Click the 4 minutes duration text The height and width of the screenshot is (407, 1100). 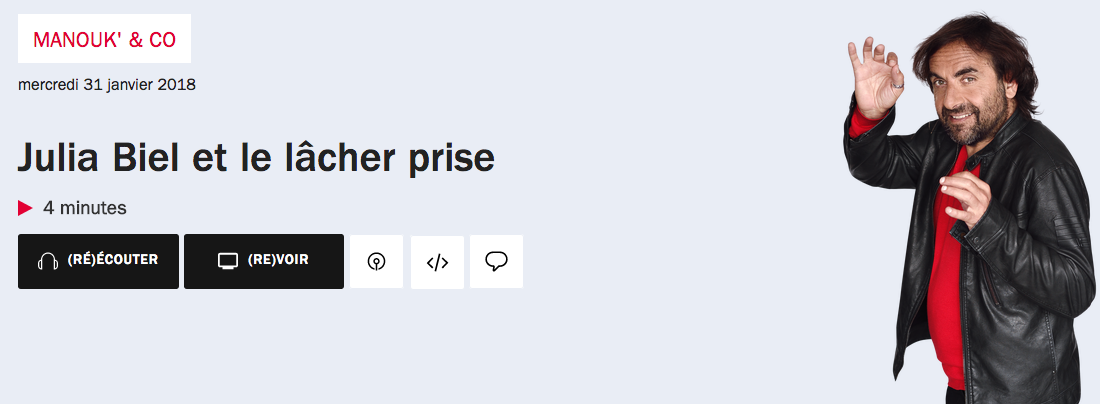click(x=85, y=208)
